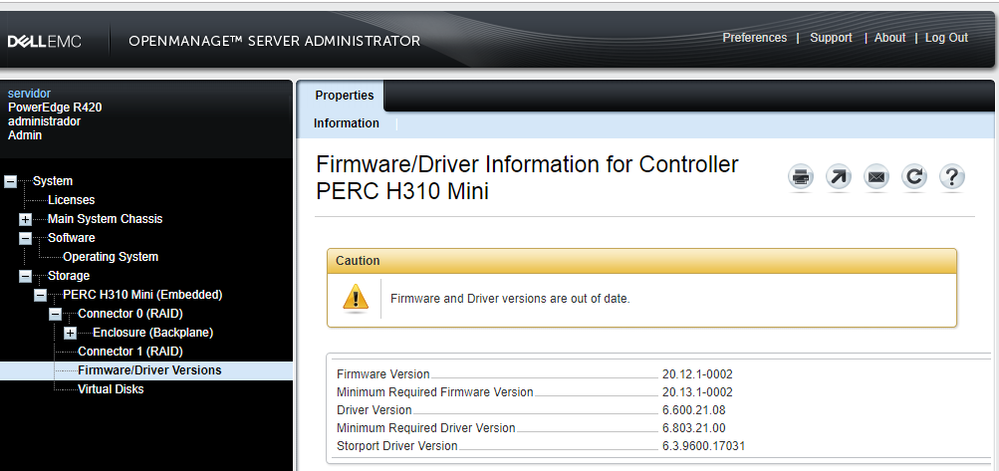The height and width of the screenshot is (471, 999).
Task: Click minimum driver value 6.803.21.00
Action: tap(694, 428)
